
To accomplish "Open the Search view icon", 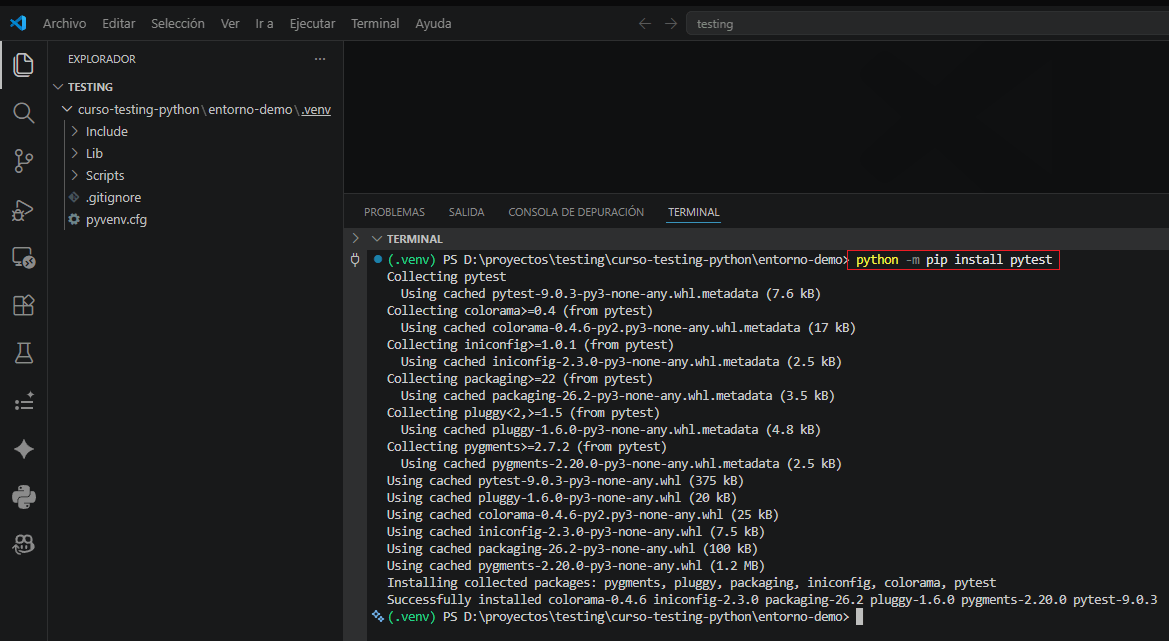I will tap(24, 113).
